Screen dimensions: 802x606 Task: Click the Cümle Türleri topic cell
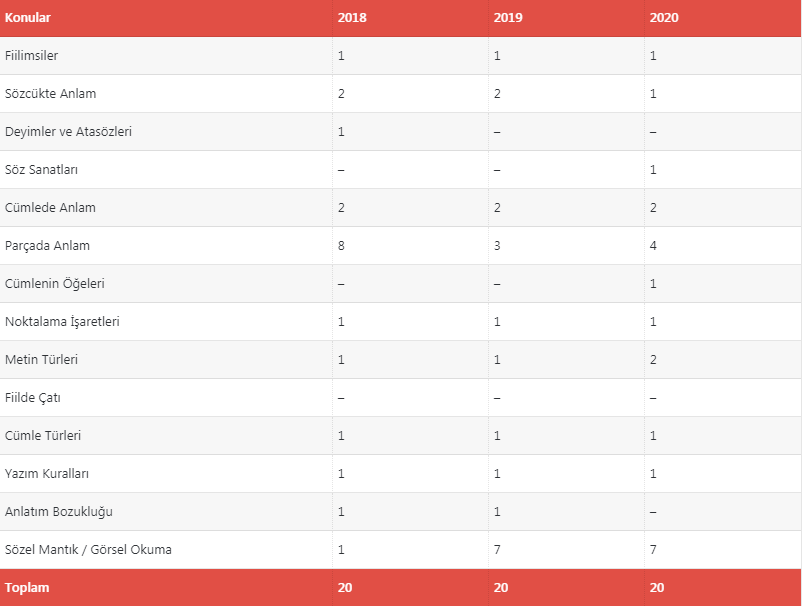[x=42, y=435]
